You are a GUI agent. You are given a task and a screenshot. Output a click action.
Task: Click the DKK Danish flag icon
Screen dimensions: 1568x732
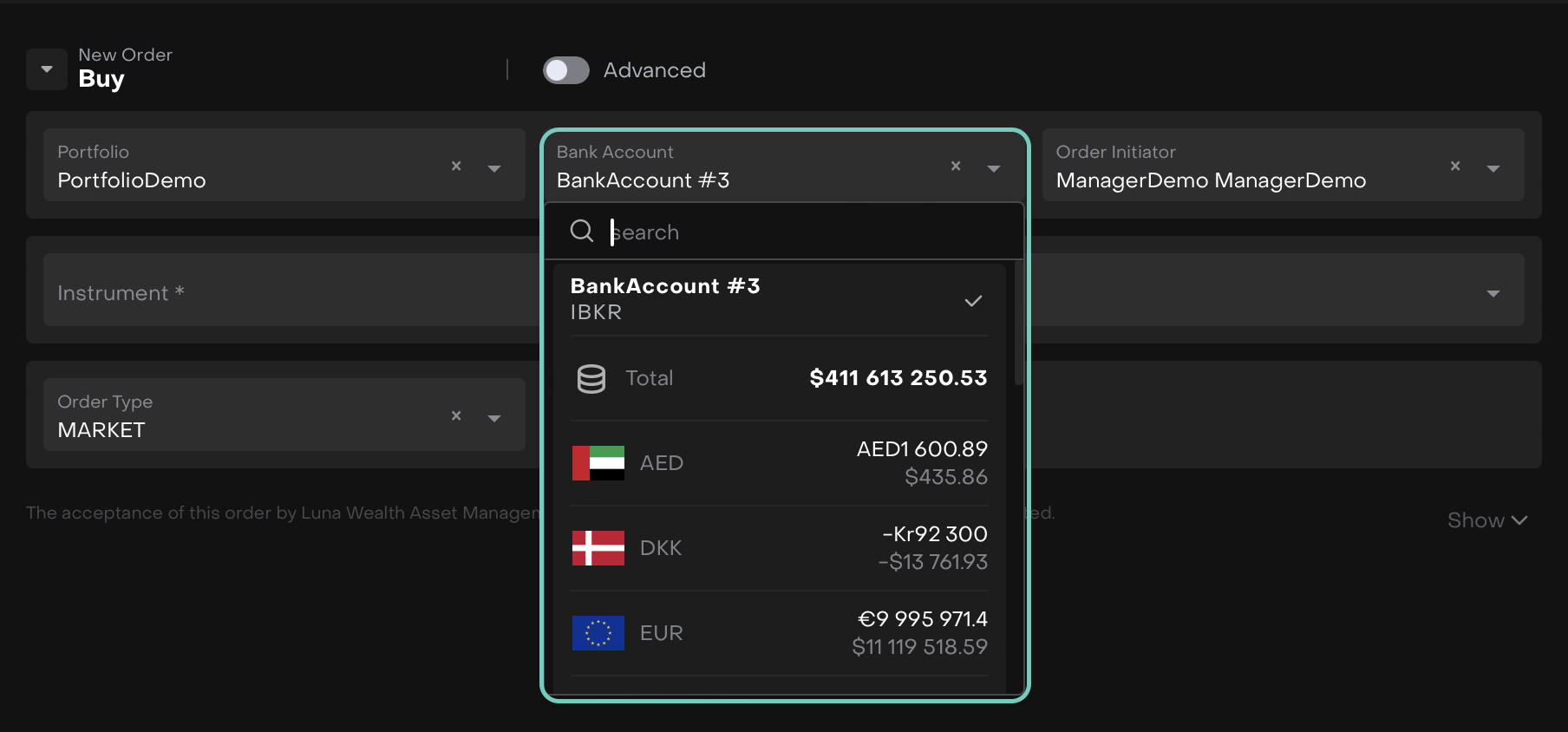(598, 548)
